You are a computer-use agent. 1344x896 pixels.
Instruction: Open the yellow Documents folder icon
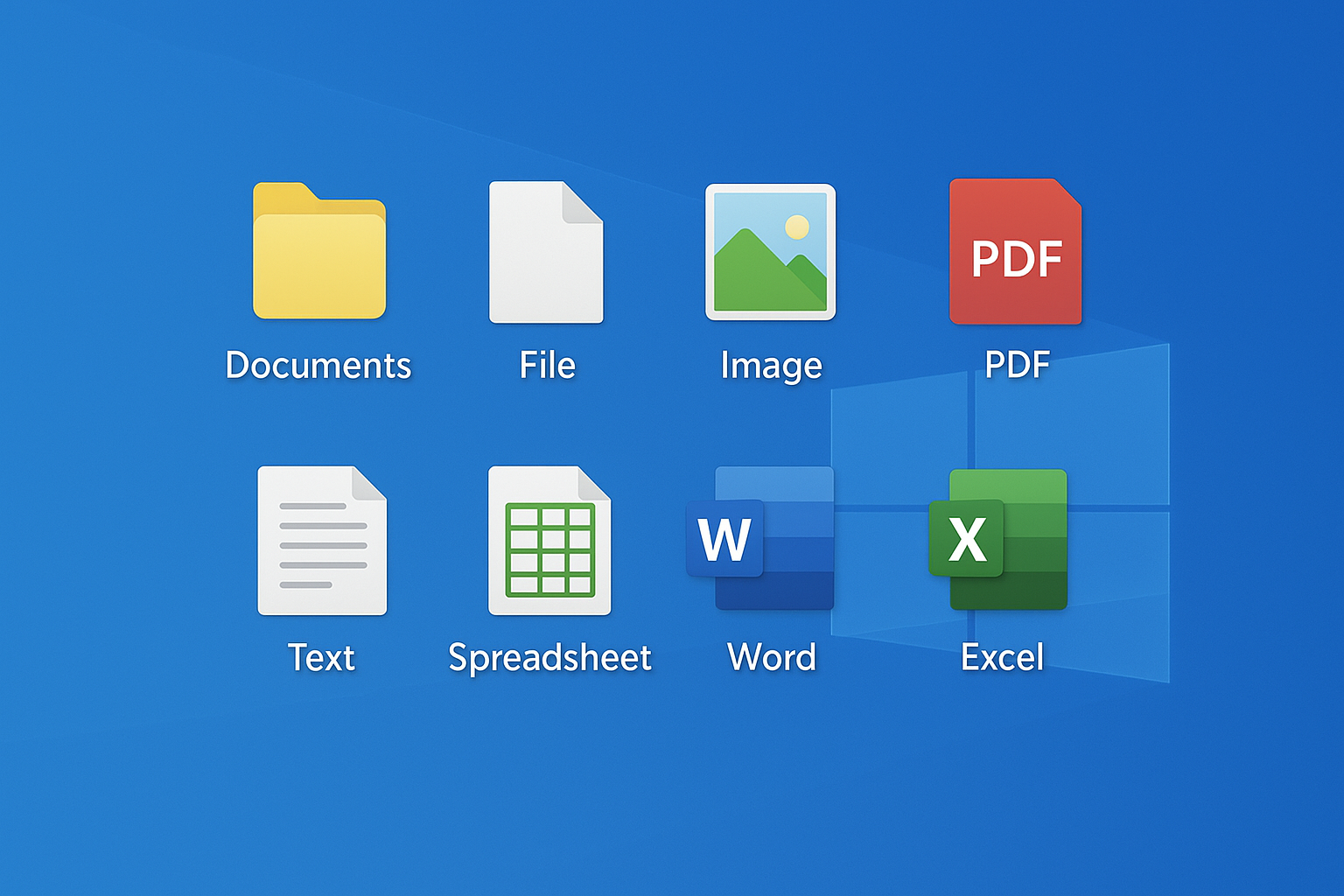click(x=319, y=250)
